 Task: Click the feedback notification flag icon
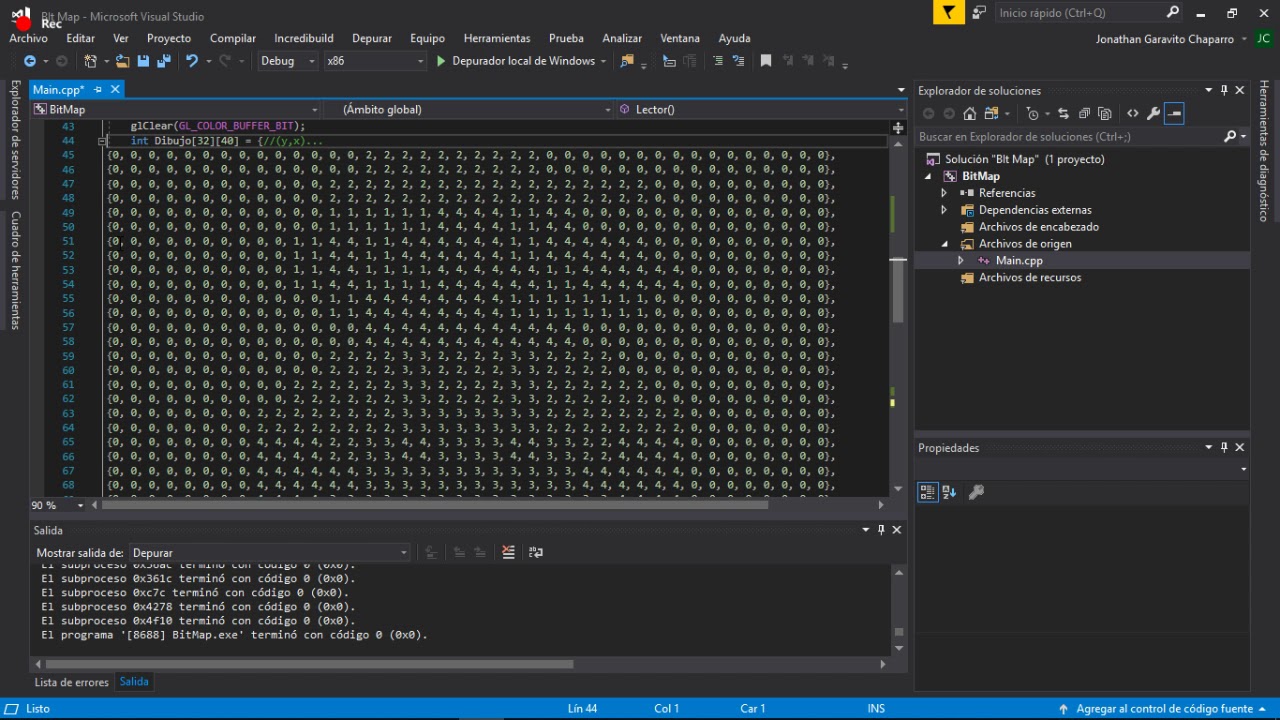949,12
